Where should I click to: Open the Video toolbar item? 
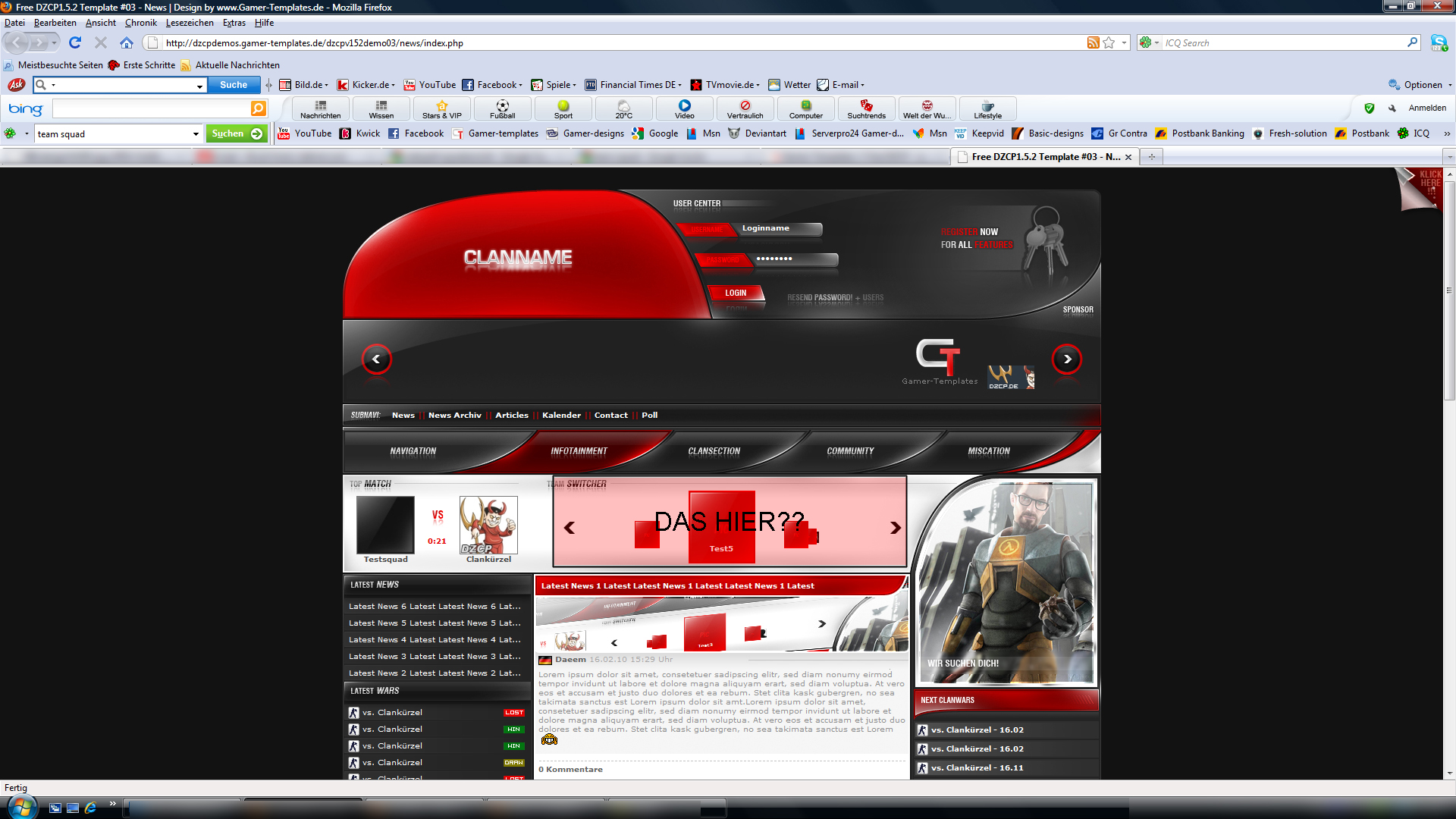point(685,109)
